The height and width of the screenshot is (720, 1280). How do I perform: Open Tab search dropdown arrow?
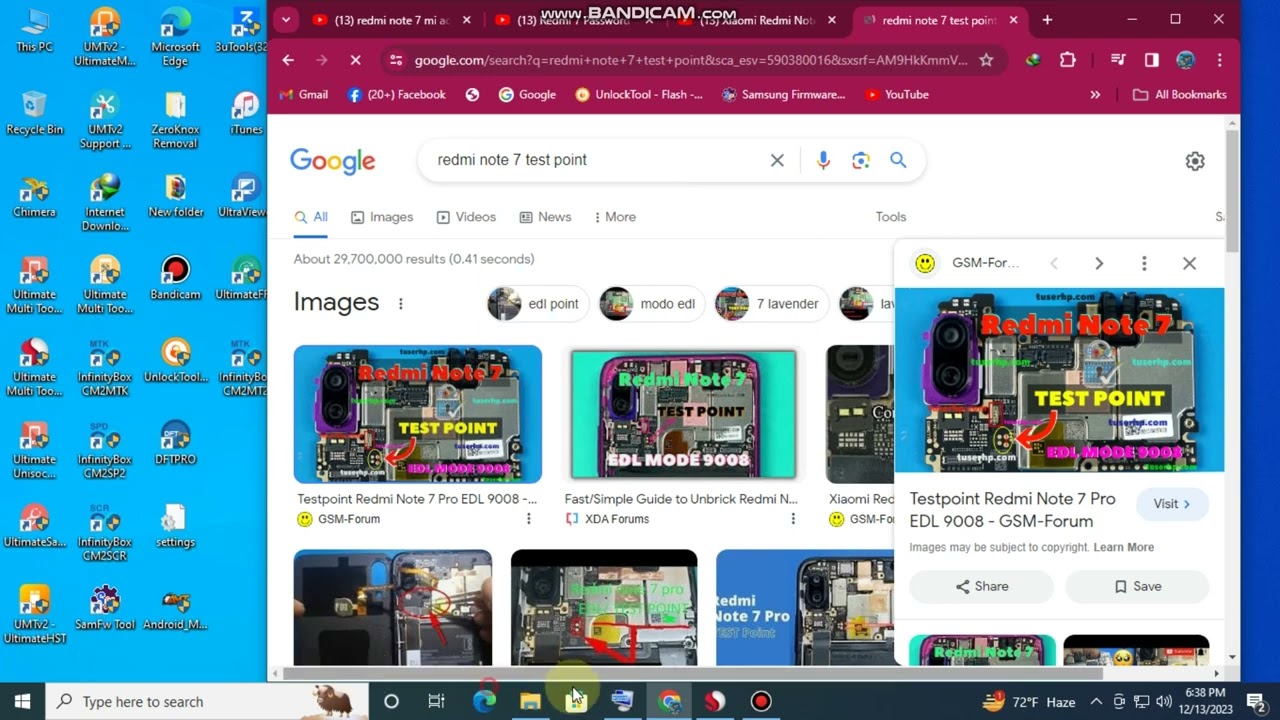coord(286,19)
